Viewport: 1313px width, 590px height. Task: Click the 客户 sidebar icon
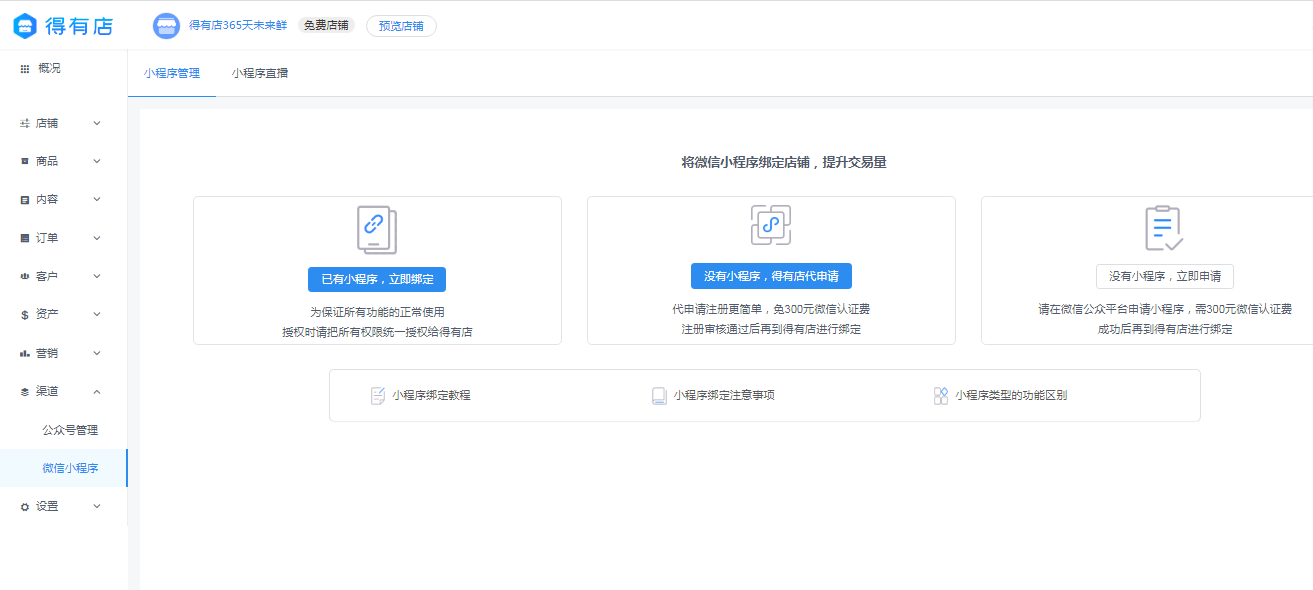click(x=25, y=276)
